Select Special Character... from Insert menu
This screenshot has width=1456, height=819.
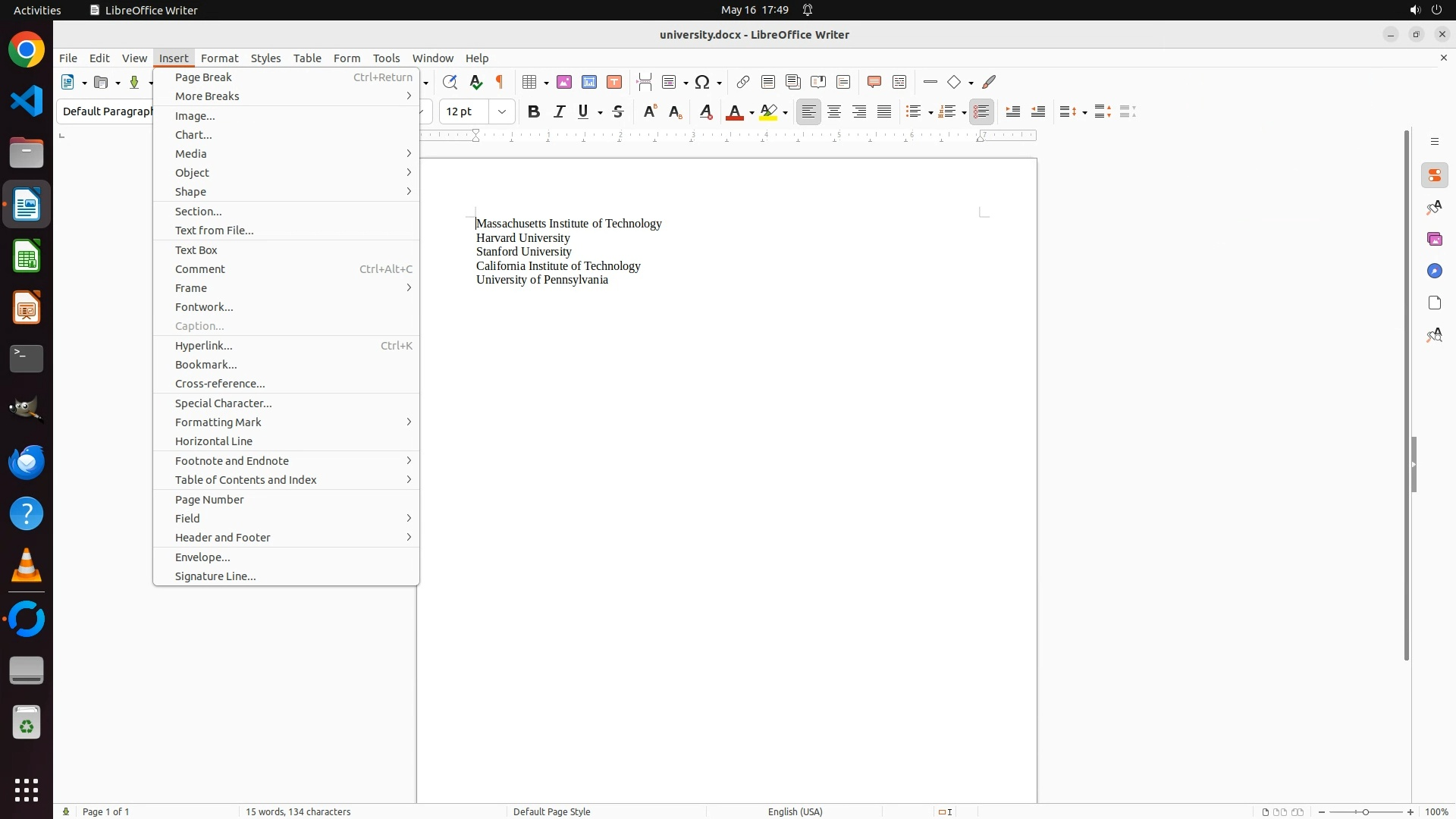(x=224, y=403)
